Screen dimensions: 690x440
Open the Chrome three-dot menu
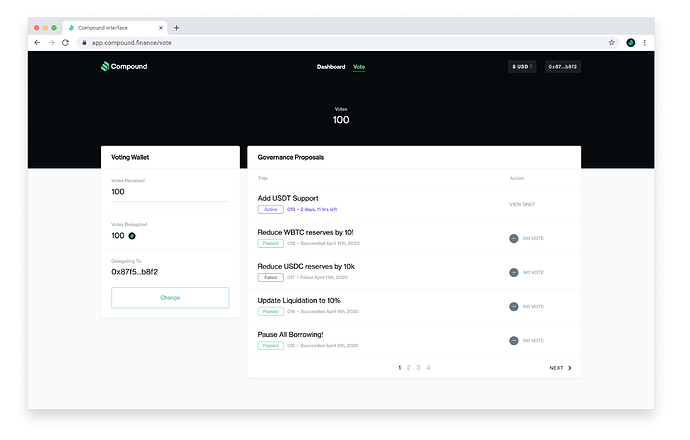tap(645, 43)
